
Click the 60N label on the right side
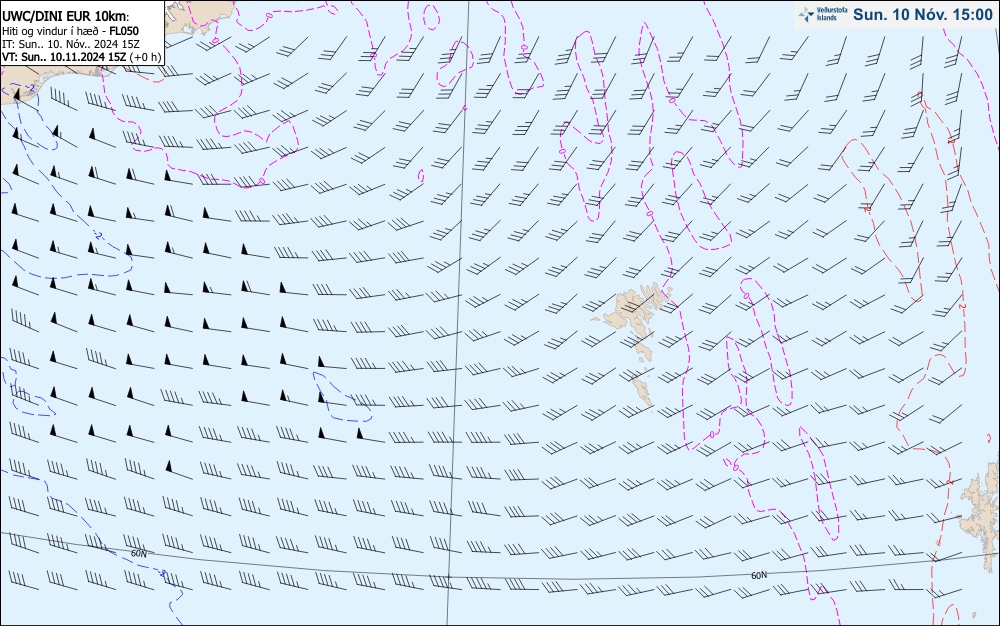tap(759, 575)
